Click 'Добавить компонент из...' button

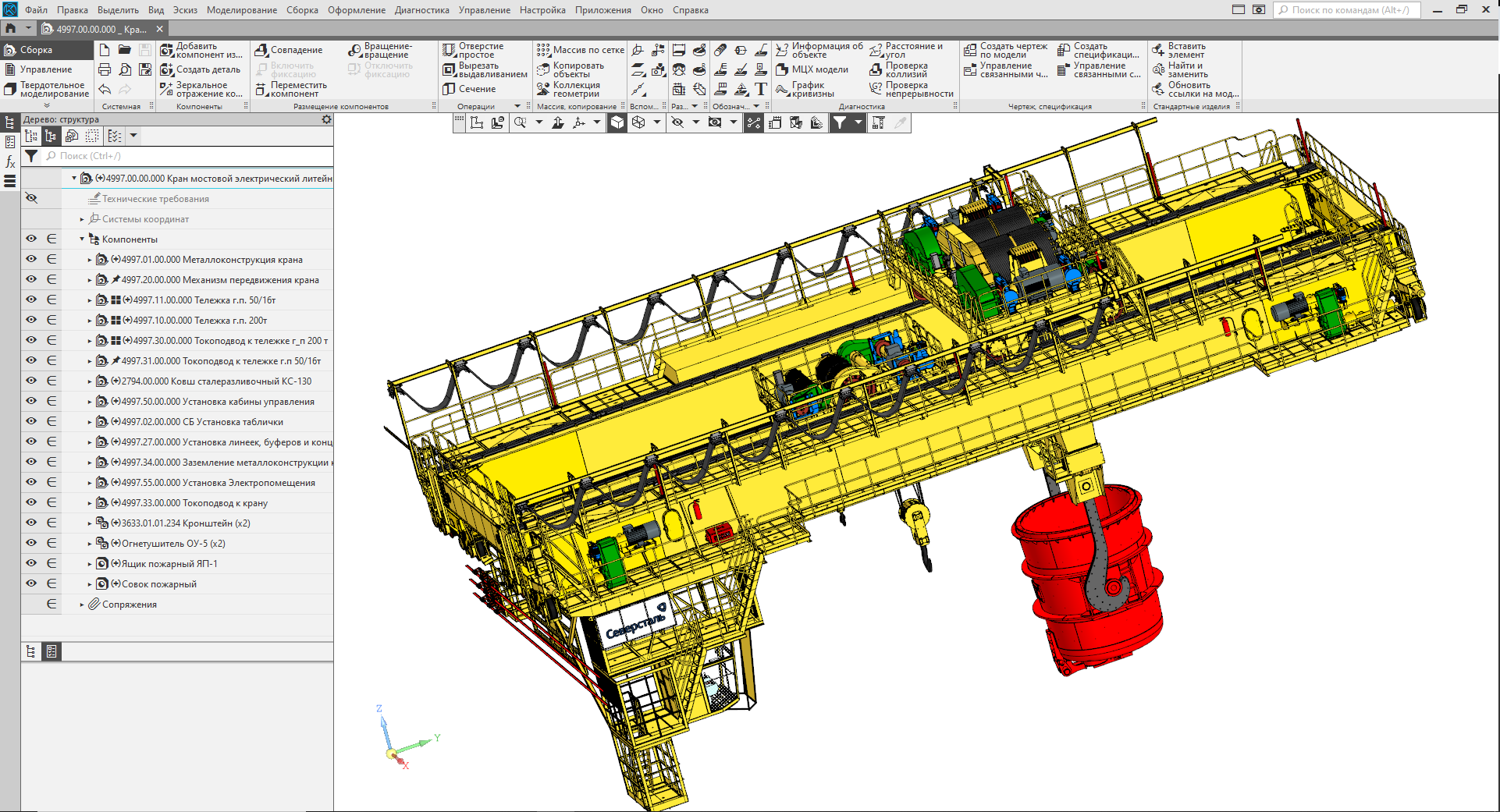pyautogui.click(x=201, y=50)
